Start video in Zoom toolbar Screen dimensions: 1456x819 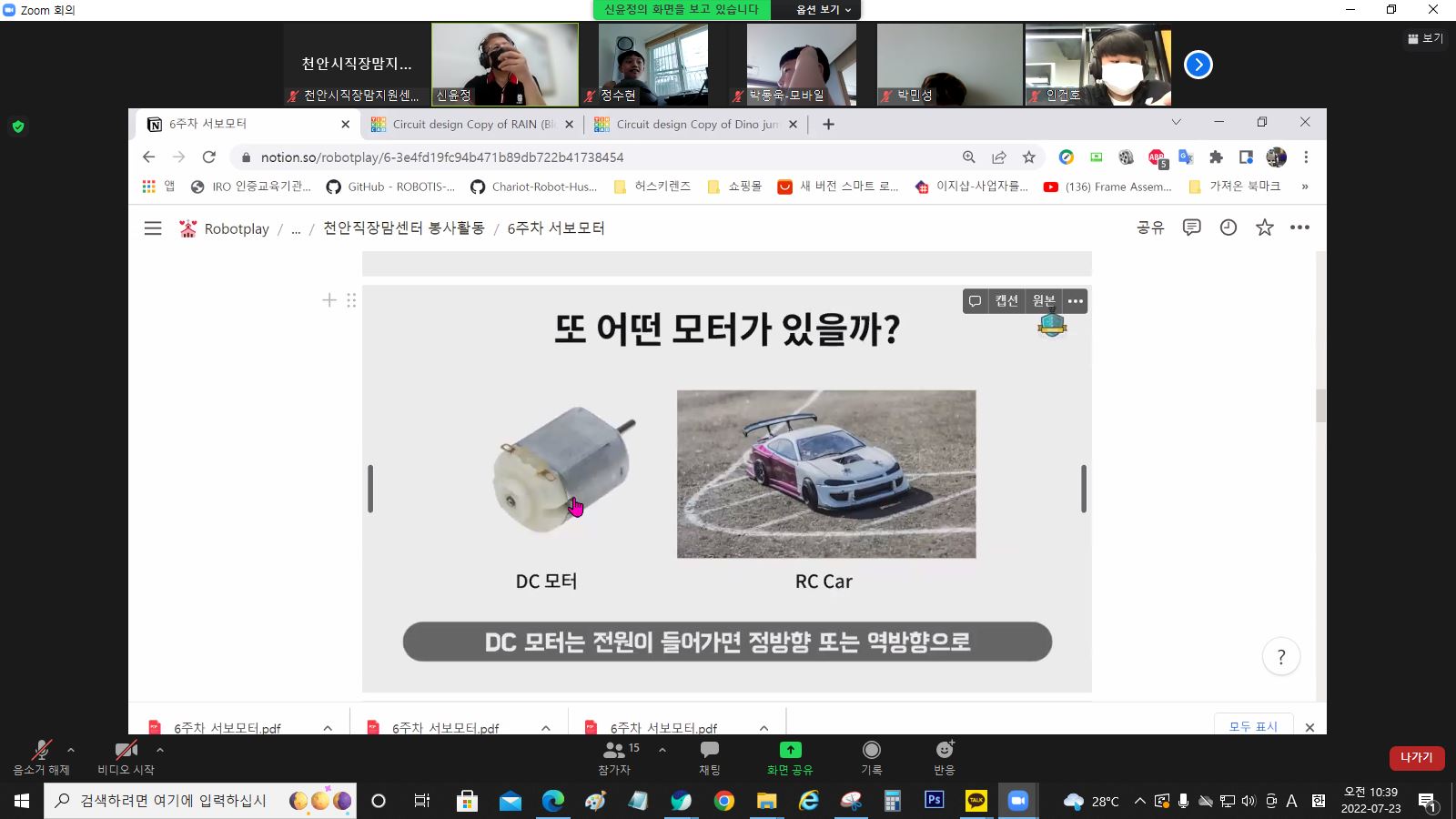[x=126, y=756]
